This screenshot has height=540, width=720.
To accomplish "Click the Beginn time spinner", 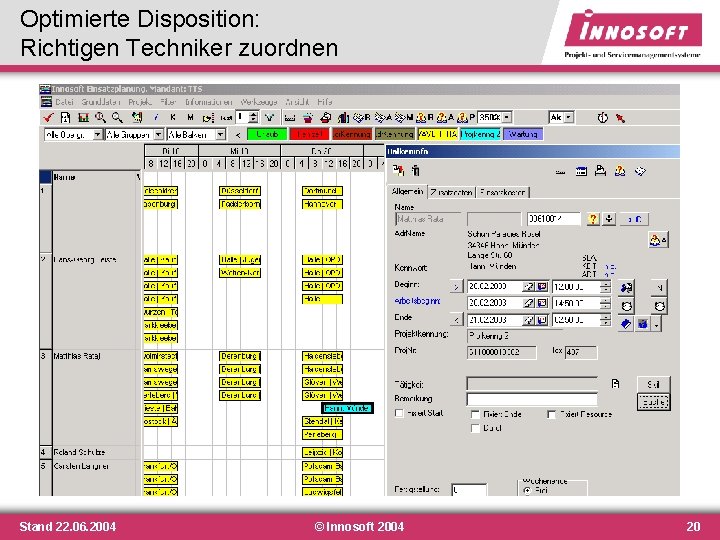I will coord(606,287).
